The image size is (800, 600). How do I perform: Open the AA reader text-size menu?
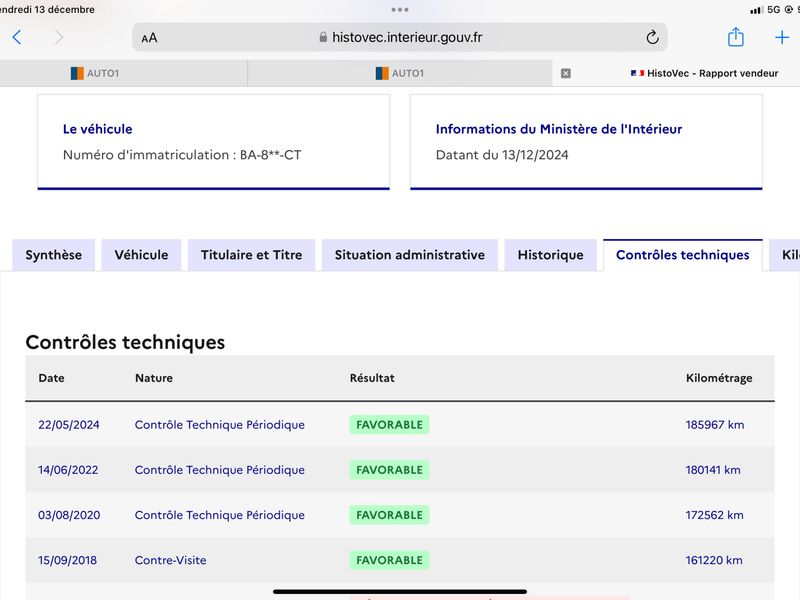point(149,38)
